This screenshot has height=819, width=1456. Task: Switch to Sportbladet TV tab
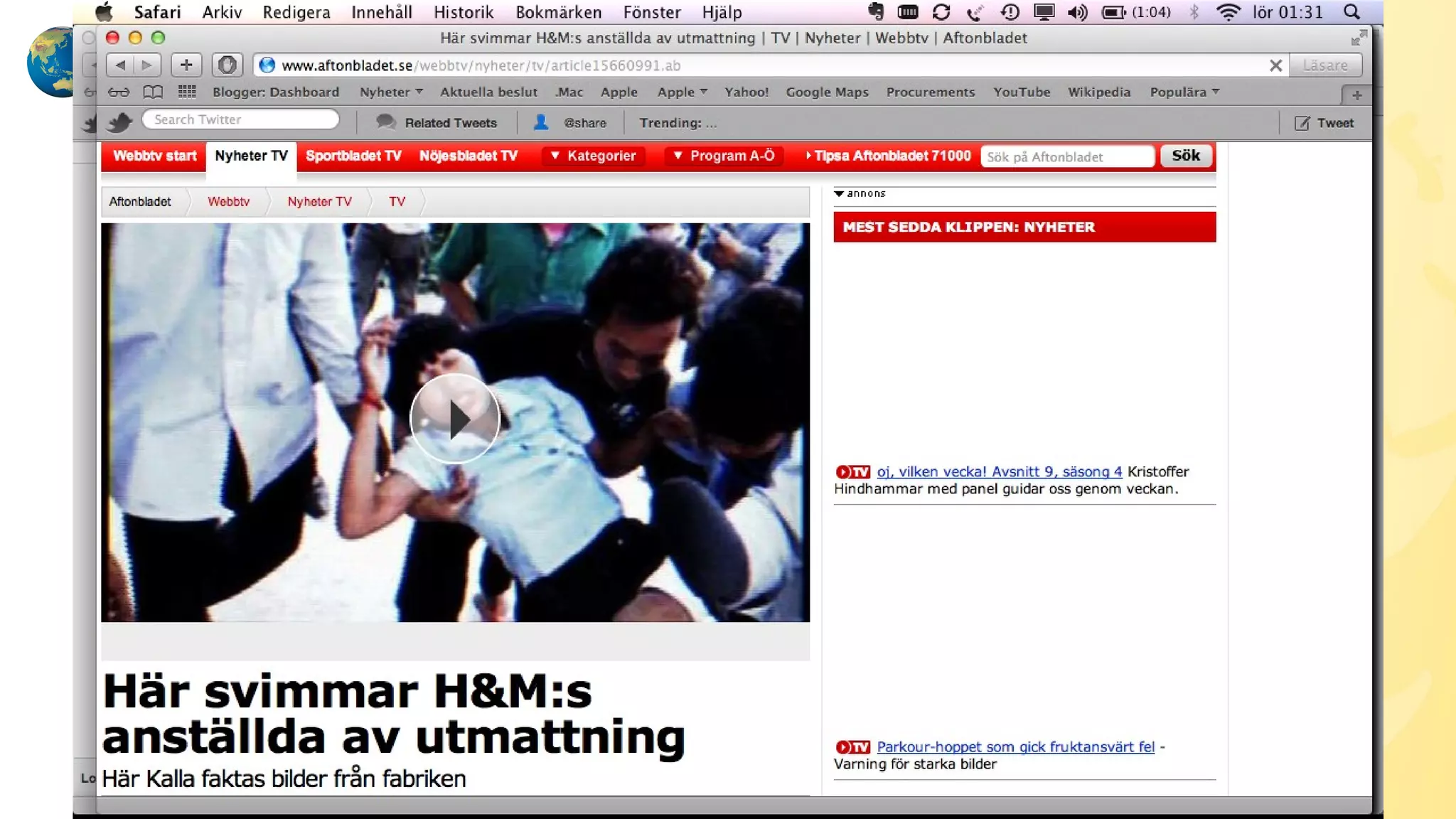click(353, 156)
